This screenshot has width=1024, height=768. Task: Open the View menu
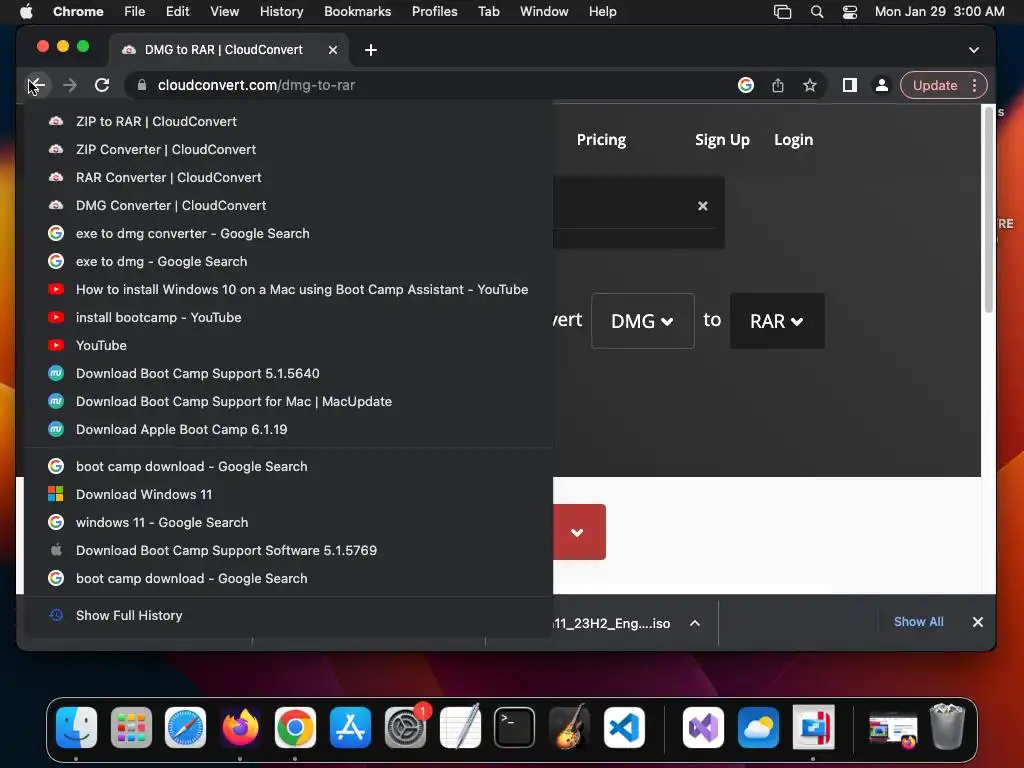point(224,12)
